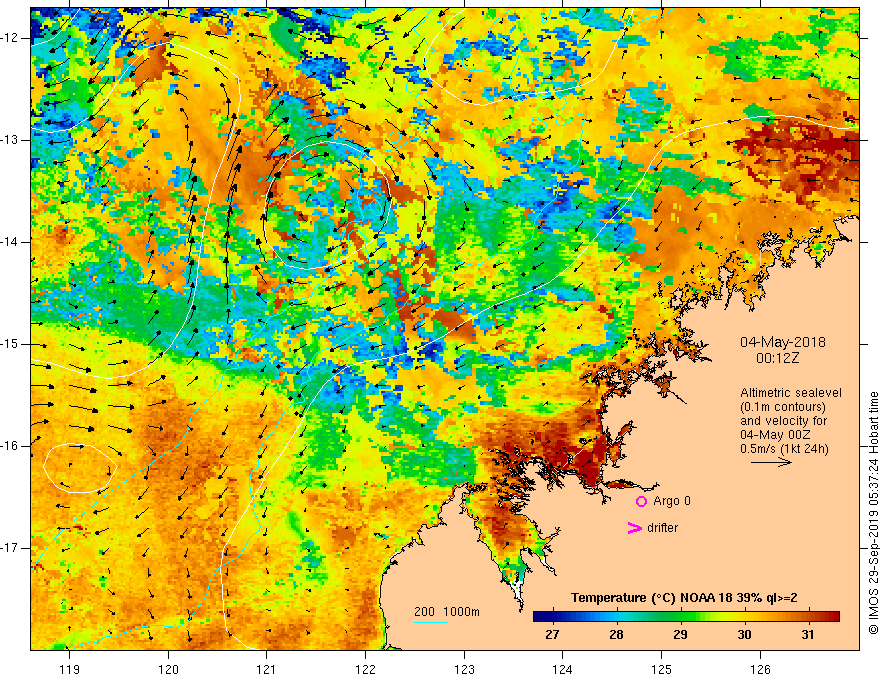Click the longitude axis label '120'
The width and height of the screenshot is (880, 680).
click(x=168, y=669)
